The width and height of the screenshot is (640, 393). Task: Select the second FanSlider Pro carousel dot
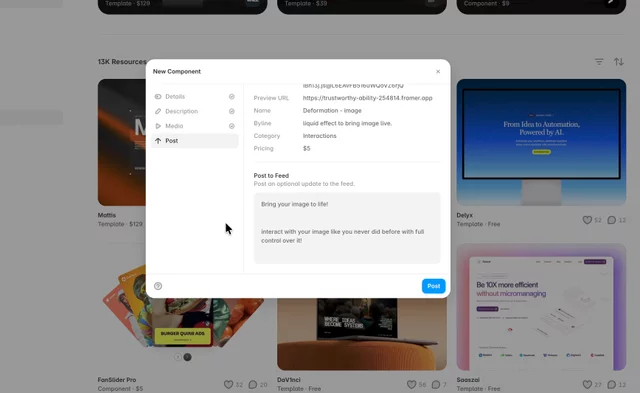(x=187, y=357)
